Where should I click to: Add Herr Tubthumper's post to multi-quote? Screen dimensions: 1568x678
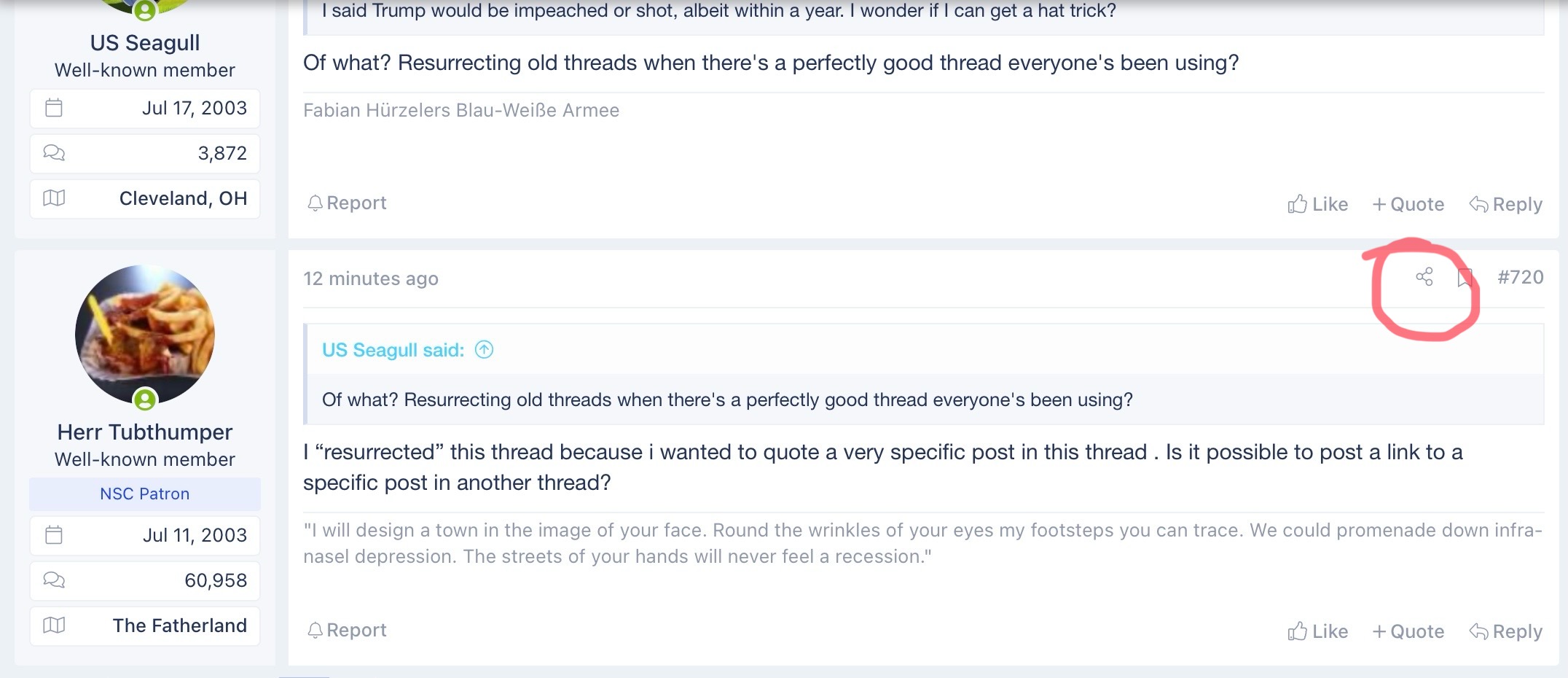pos(1408,631)
